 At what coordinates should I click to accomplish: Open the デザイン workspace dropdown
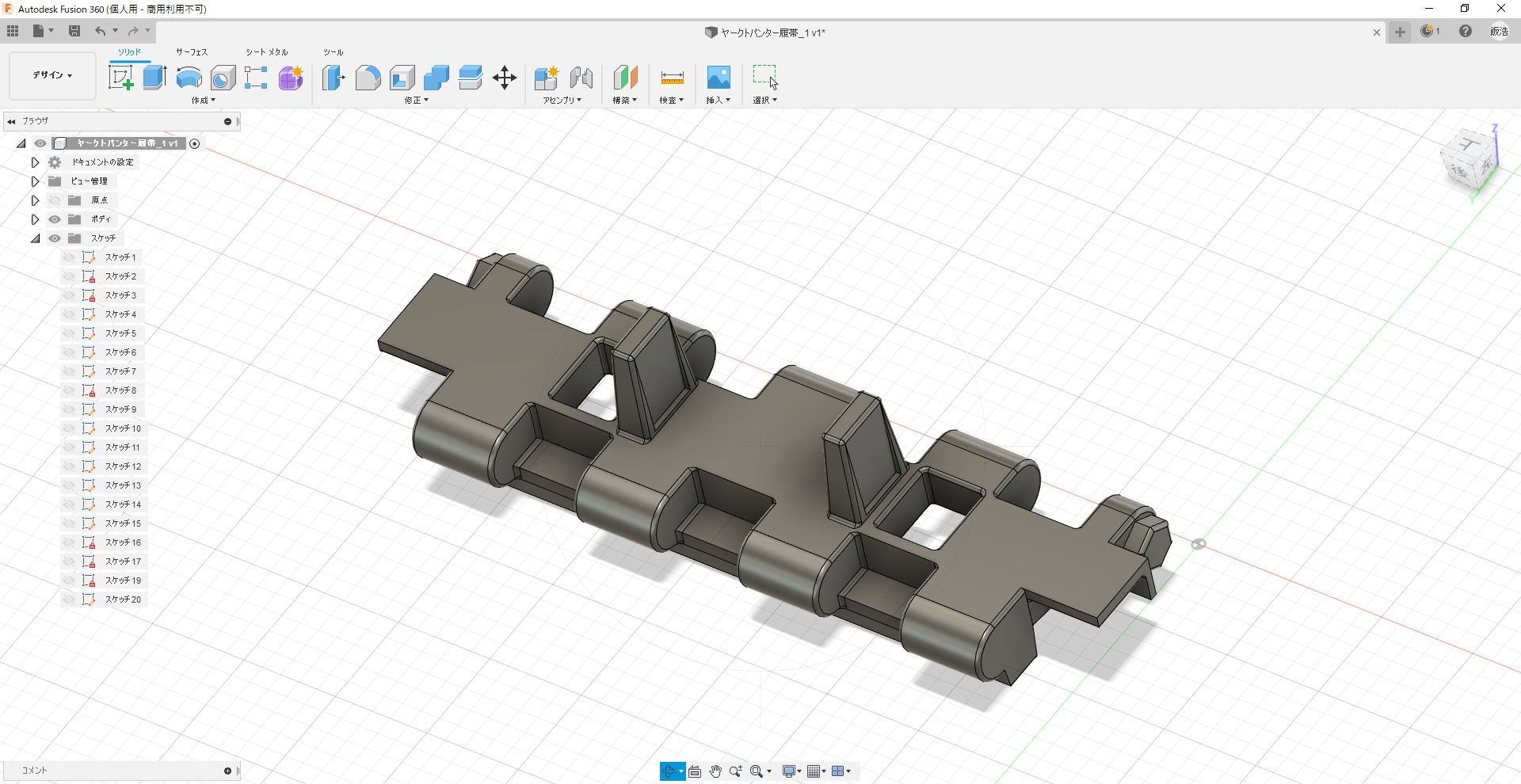point(52,75)
